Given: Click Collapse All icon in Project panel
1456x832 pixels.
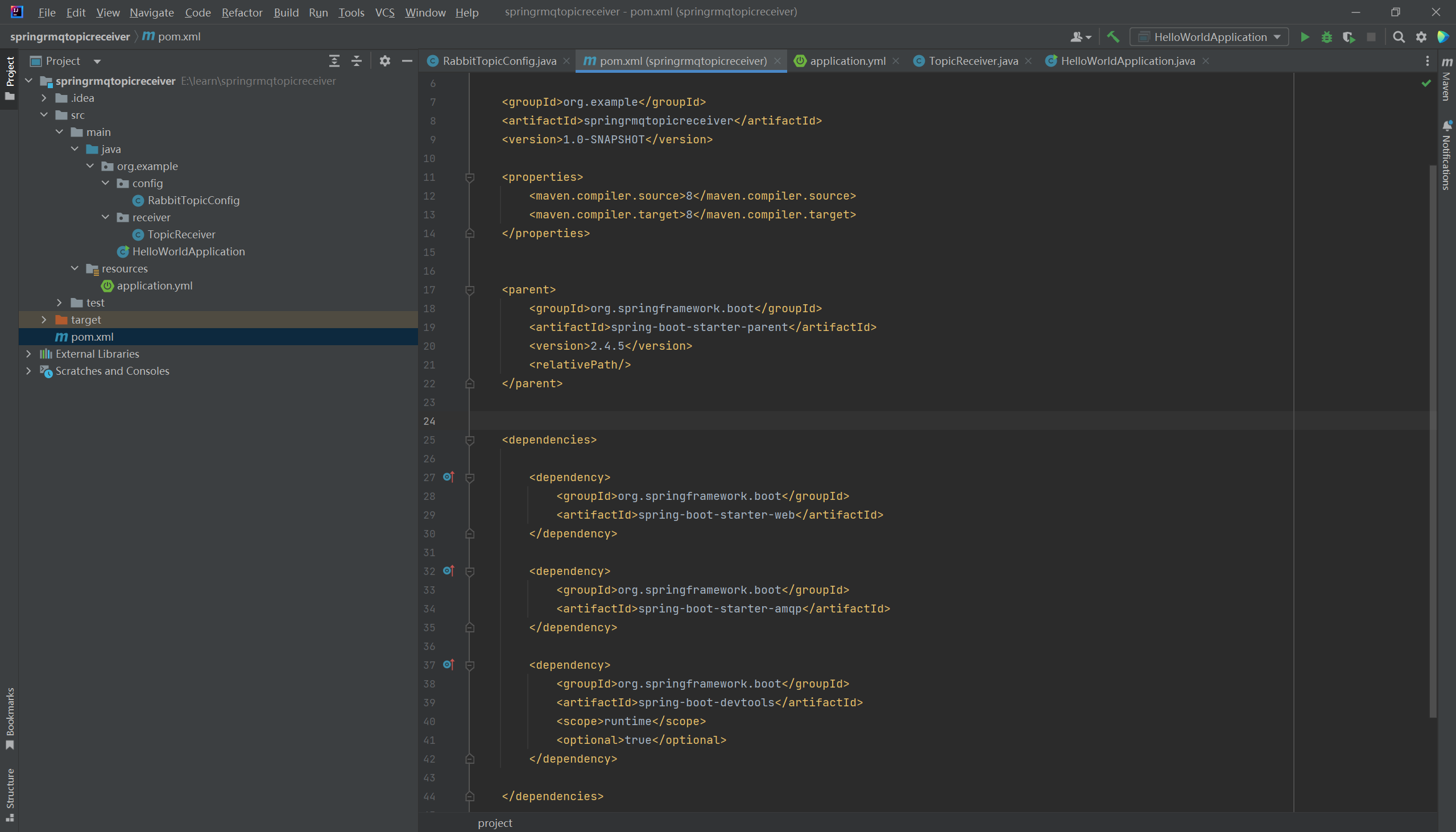Looking at the screenshot, I should tap(357, 61).
